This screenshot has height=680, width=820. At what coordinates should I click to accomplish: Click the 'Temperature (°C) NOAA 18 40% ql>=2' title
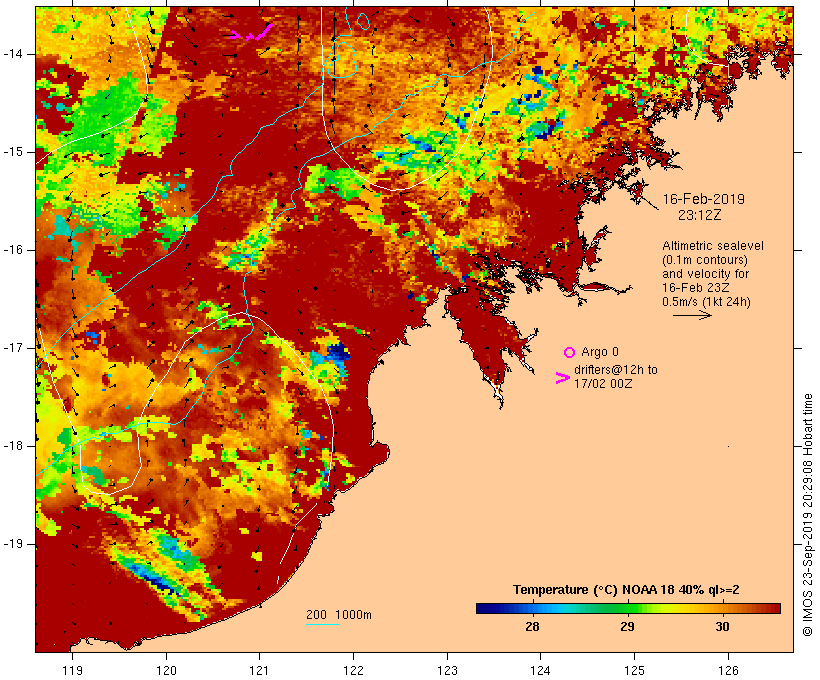coord(626,590)
